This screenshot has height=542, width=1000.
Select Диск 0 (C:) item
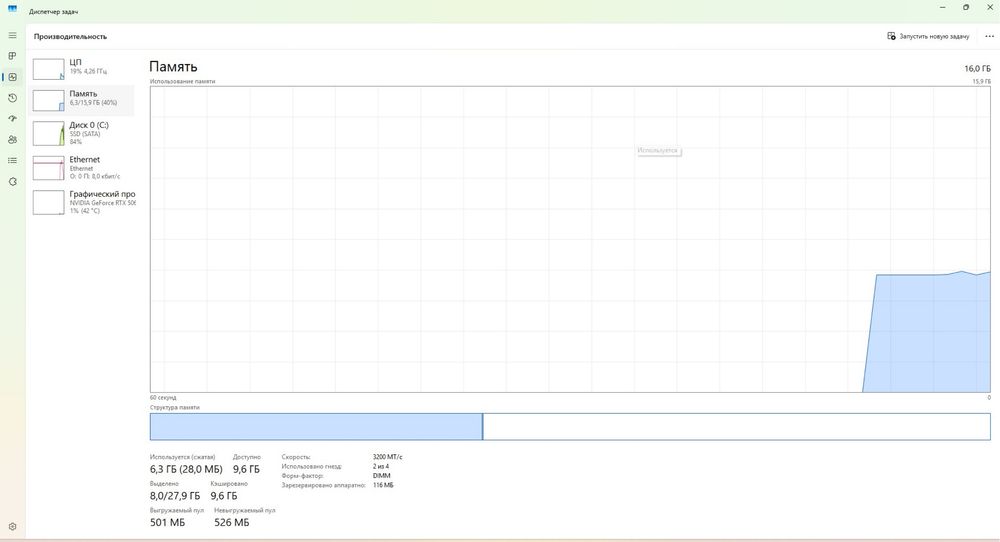(82, 133)
